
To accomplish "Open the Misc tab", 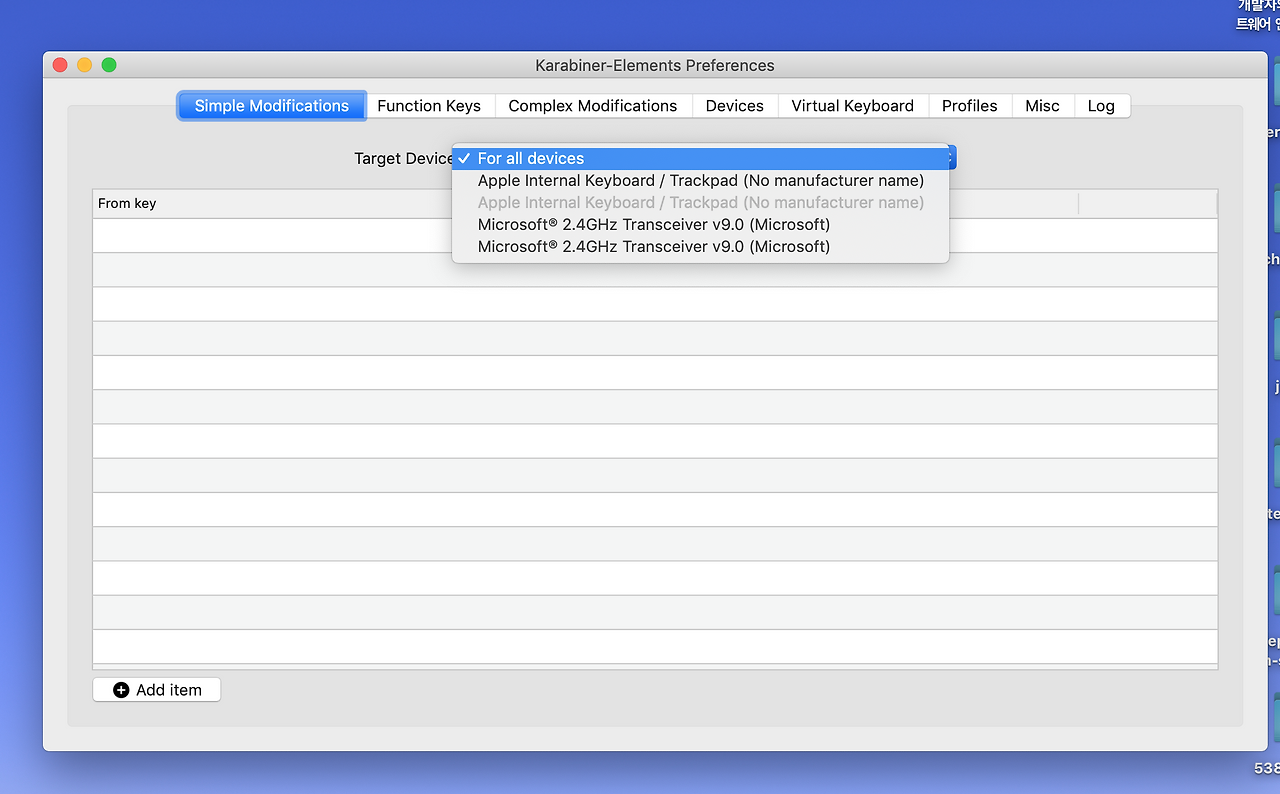I will click(x=1043, y=106).
